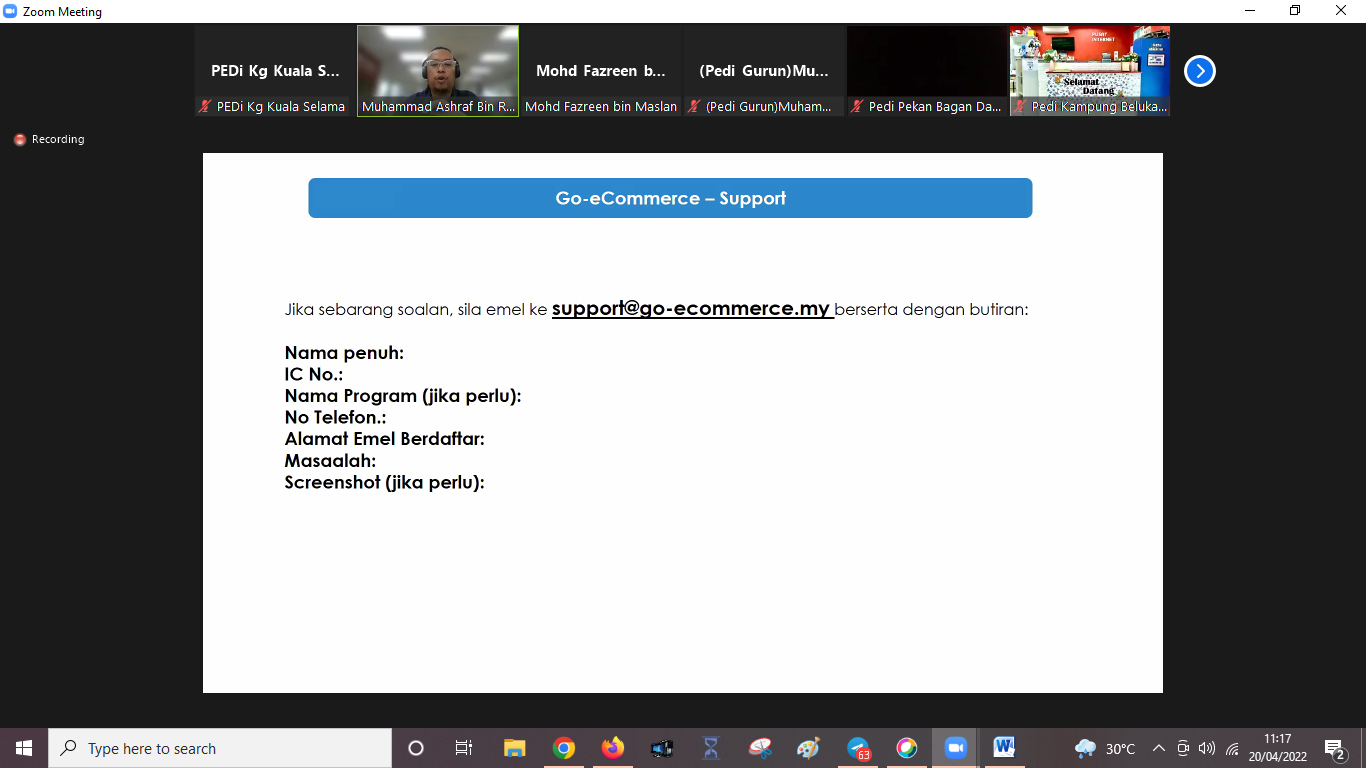
Task: Click the 'Masaalah:' line on the slide
Action: [x=330, y=461]
